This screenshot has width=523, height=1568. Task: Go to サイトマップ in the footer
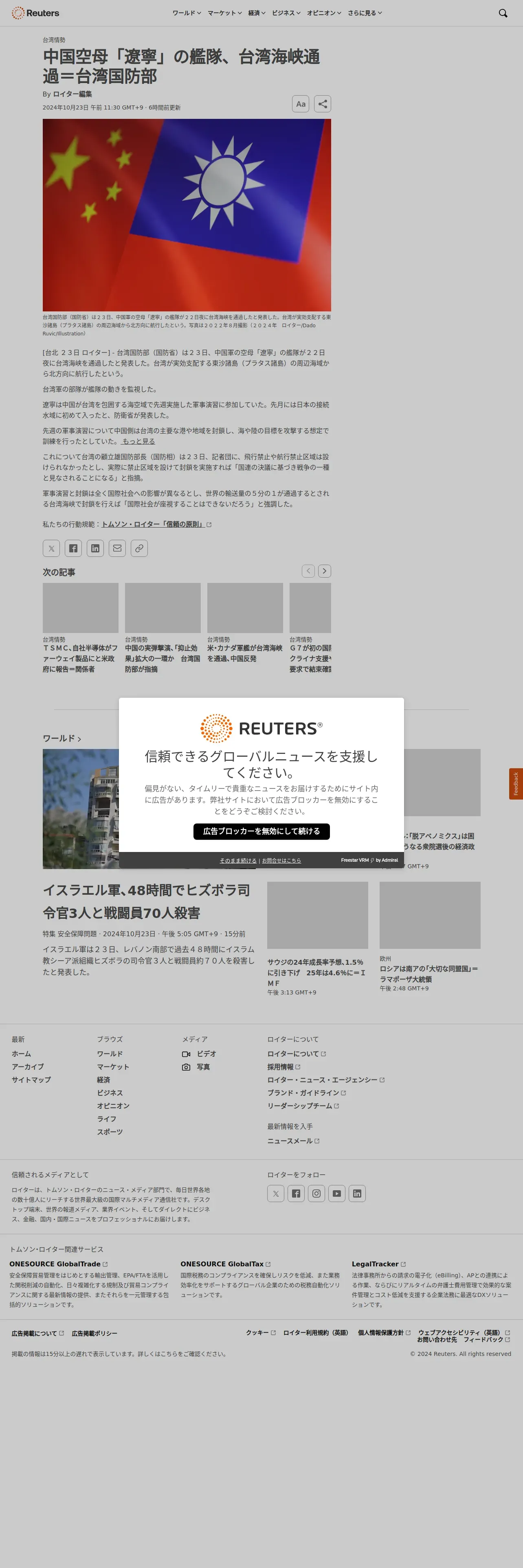pyautogui.click(x=31, y=1080)
